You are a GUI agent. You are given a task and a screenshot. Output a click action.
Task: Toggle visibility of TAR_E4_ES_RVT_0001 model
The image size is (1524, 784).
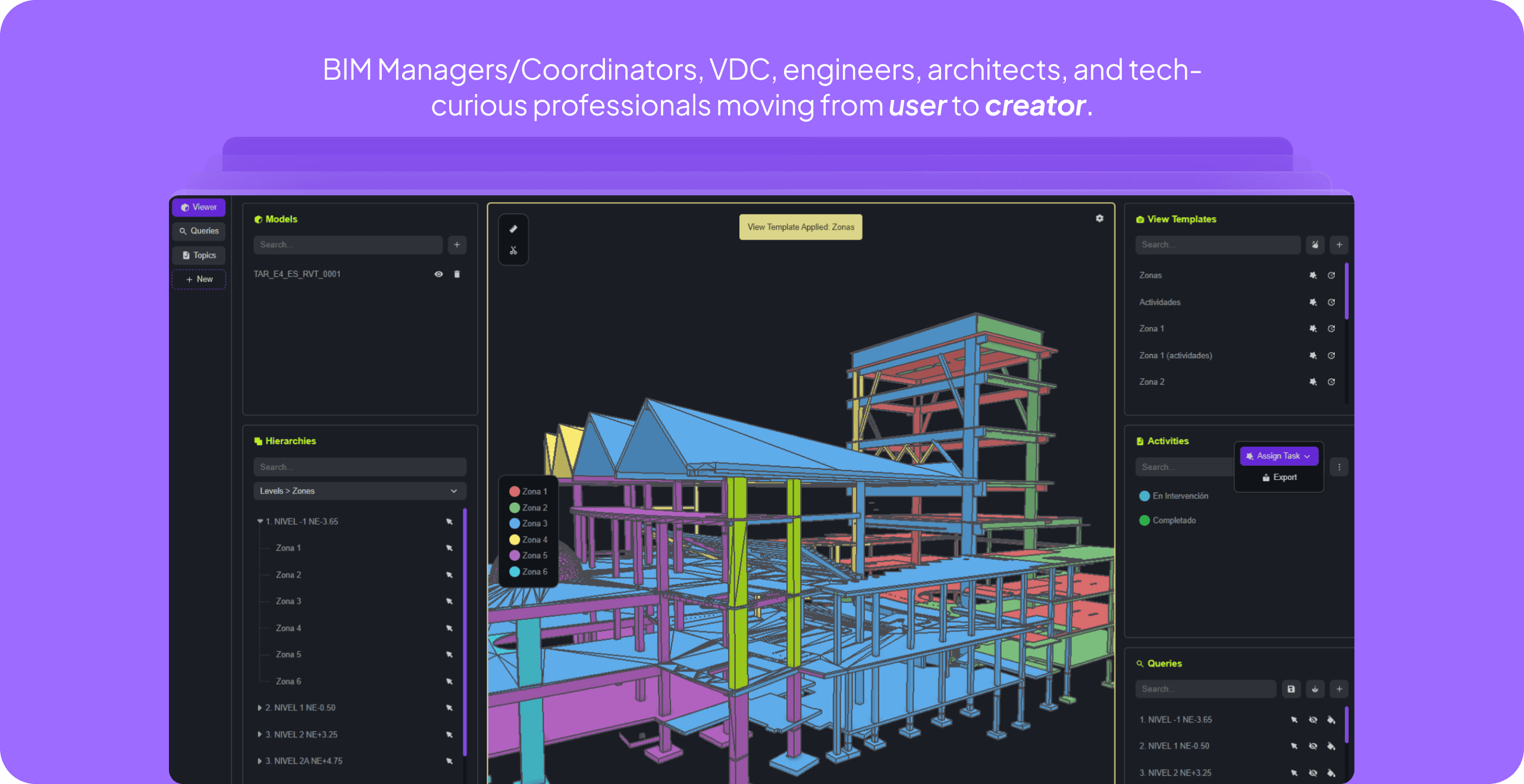(438, 274)
